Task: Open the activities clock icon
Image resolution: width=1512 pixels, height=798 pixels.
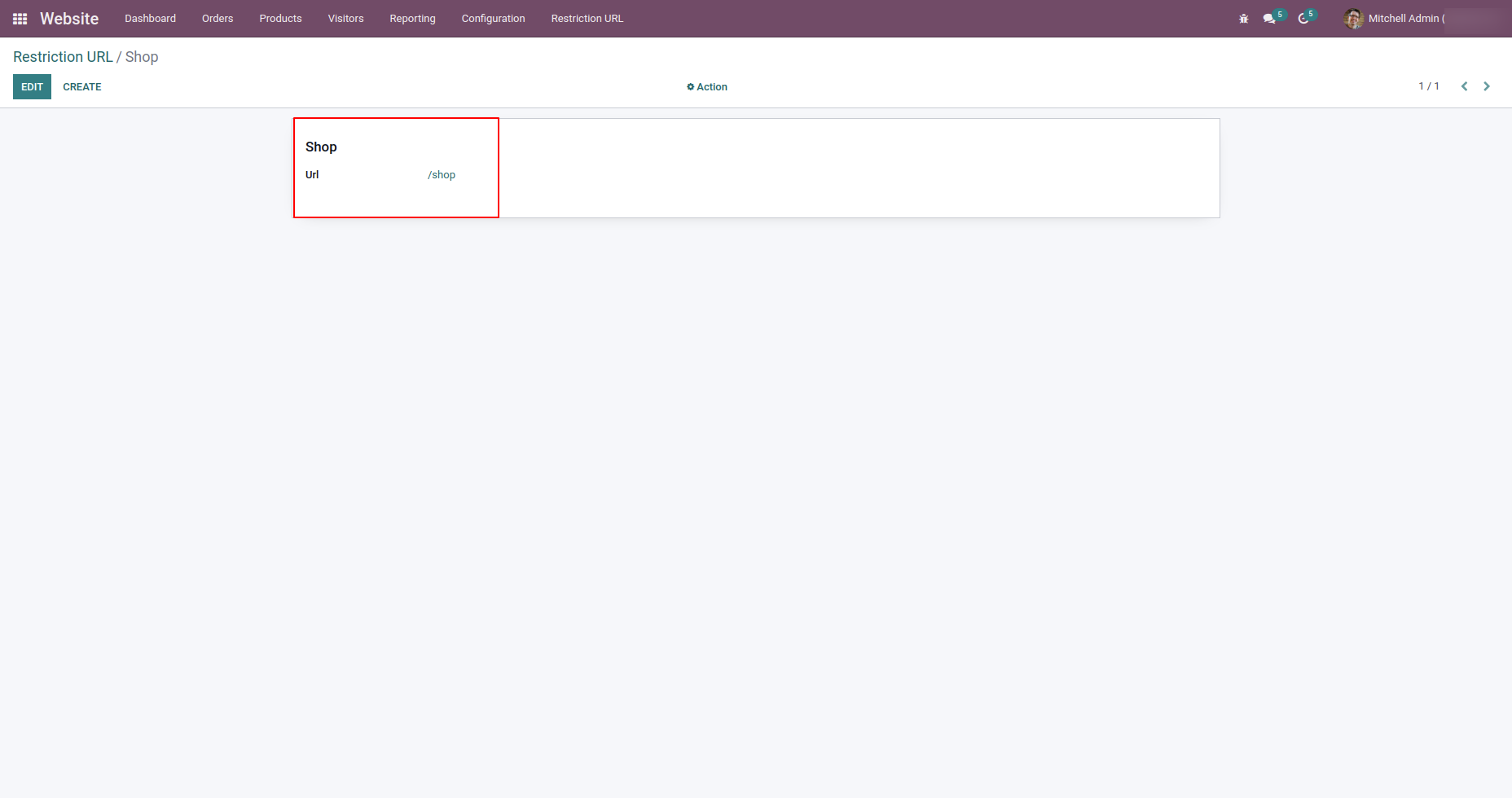Action: 1303,19
